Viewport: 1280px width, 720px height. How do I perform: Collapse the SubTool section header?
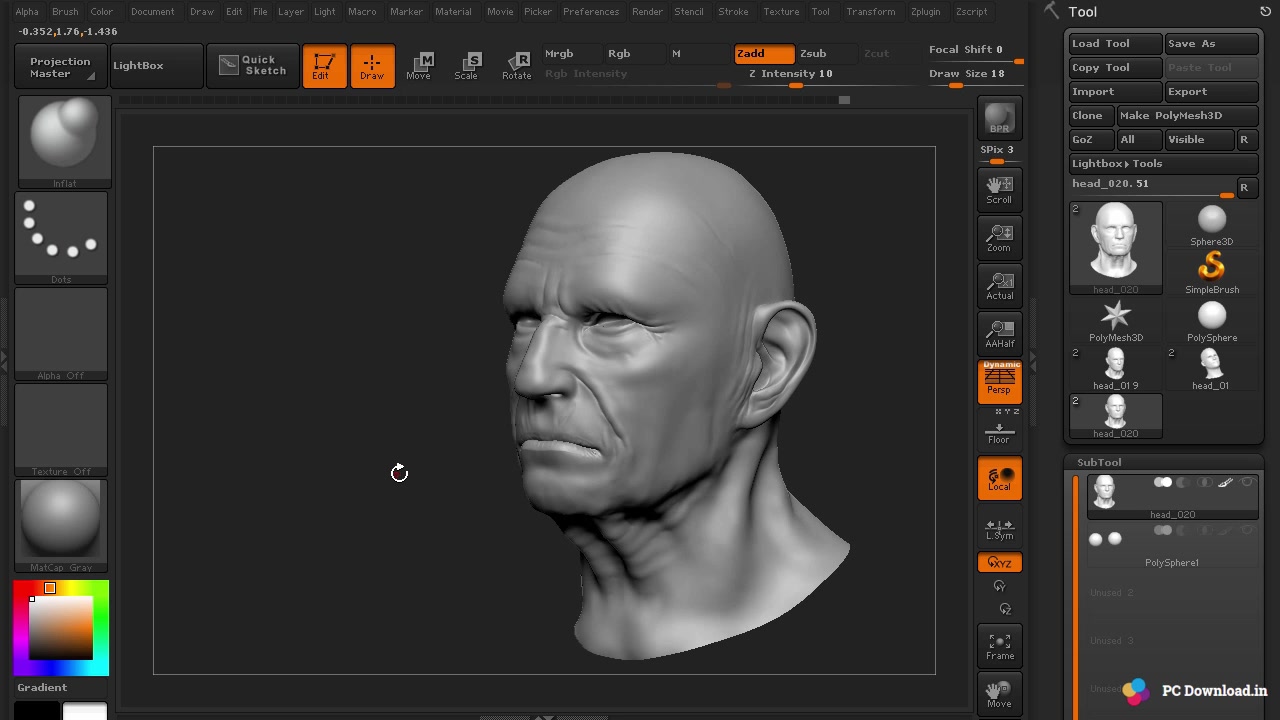(1099, 462)
